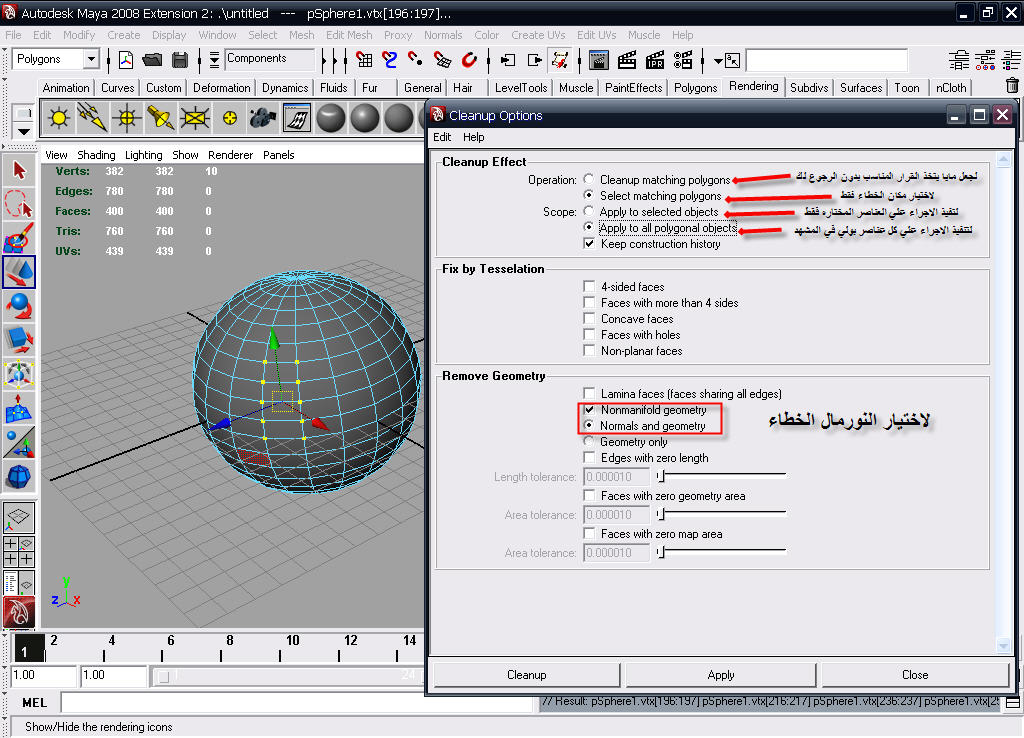Toggle snap to view planes icon
The image size is (1024, 738).
[x=442, y=60]
